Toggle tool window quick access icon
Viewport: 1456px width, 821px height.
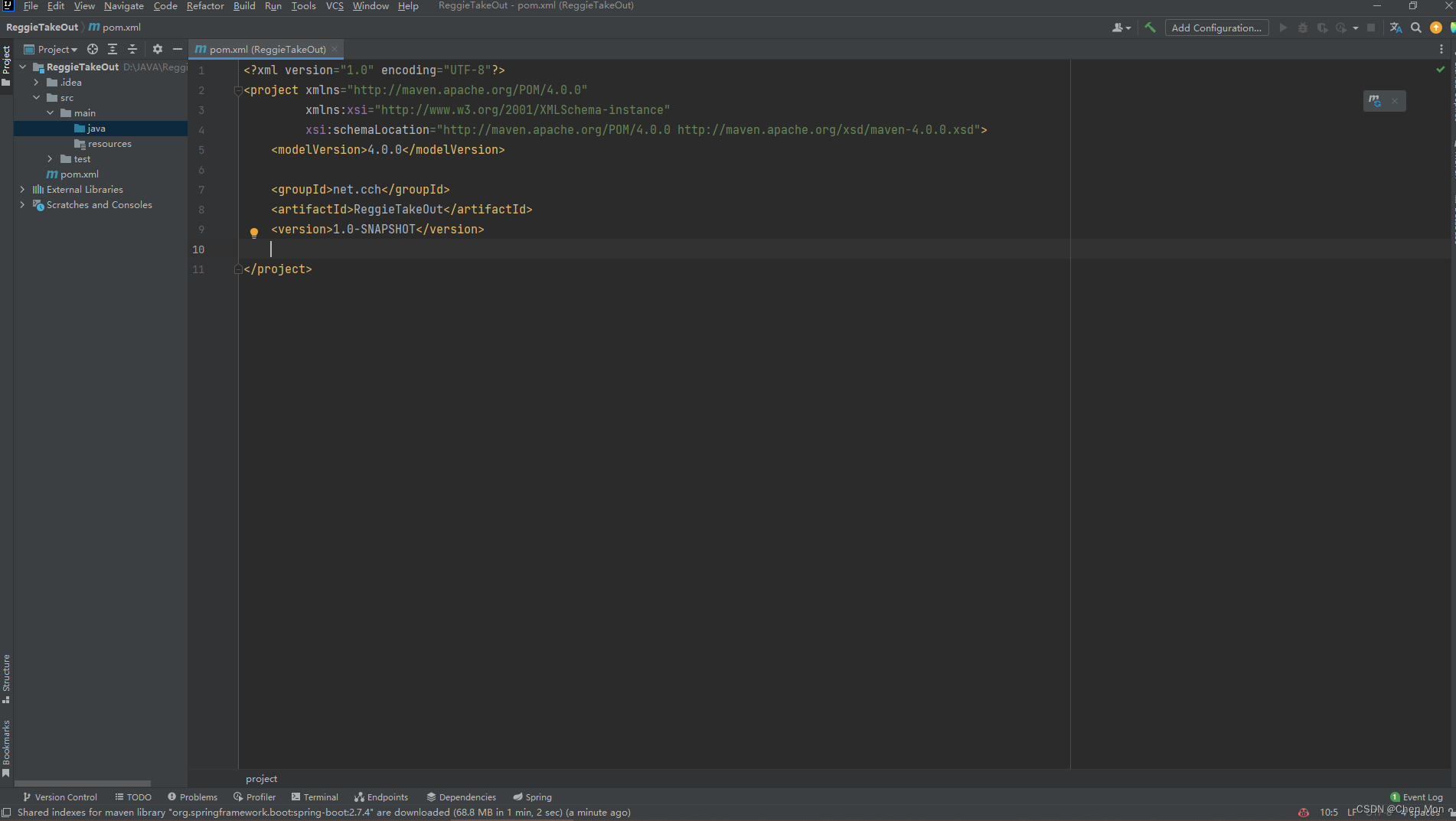pyautogui.click(x=6, y=813)
